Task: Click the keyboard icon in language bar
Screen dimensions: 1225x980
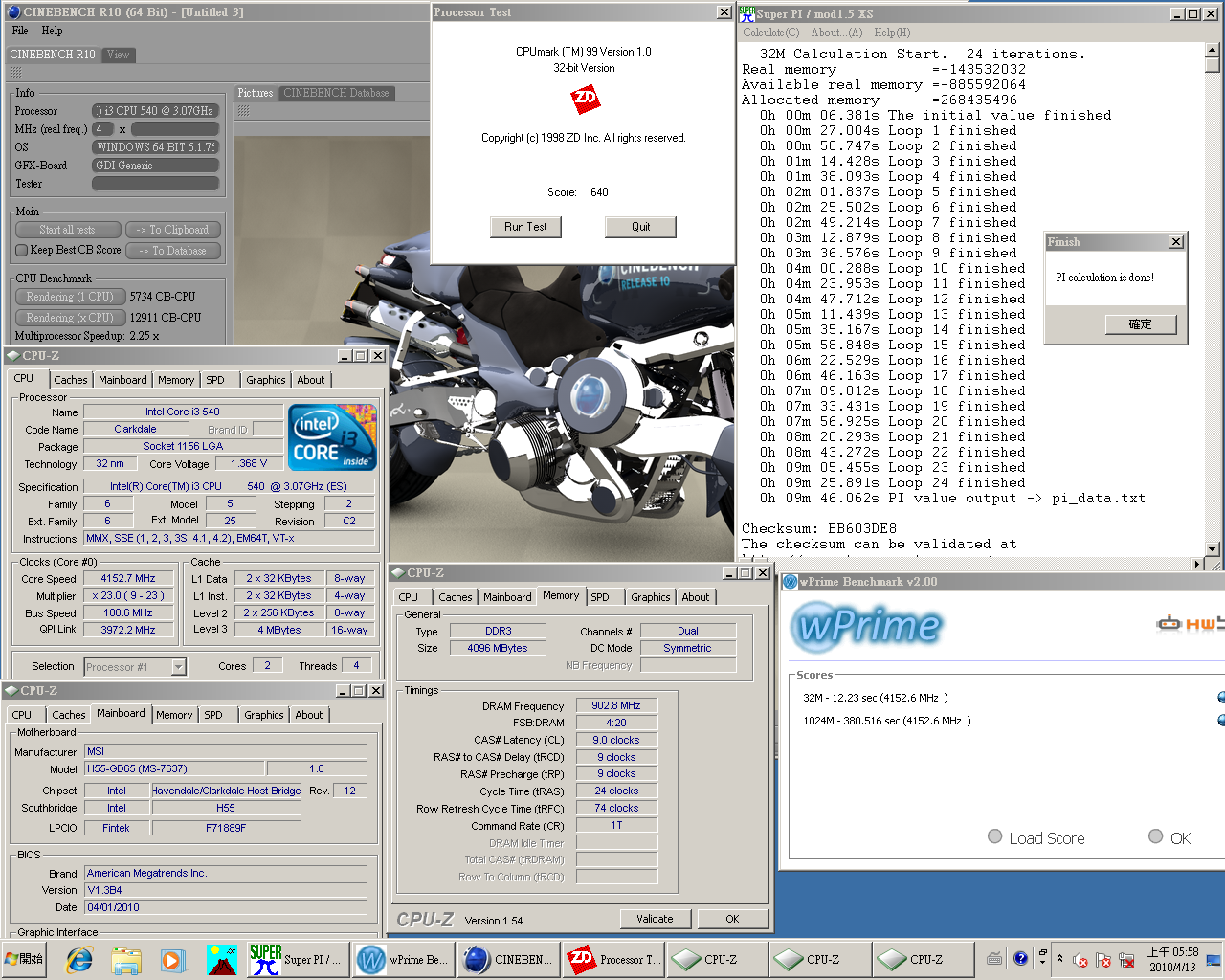Action: [x=994, y=959]
